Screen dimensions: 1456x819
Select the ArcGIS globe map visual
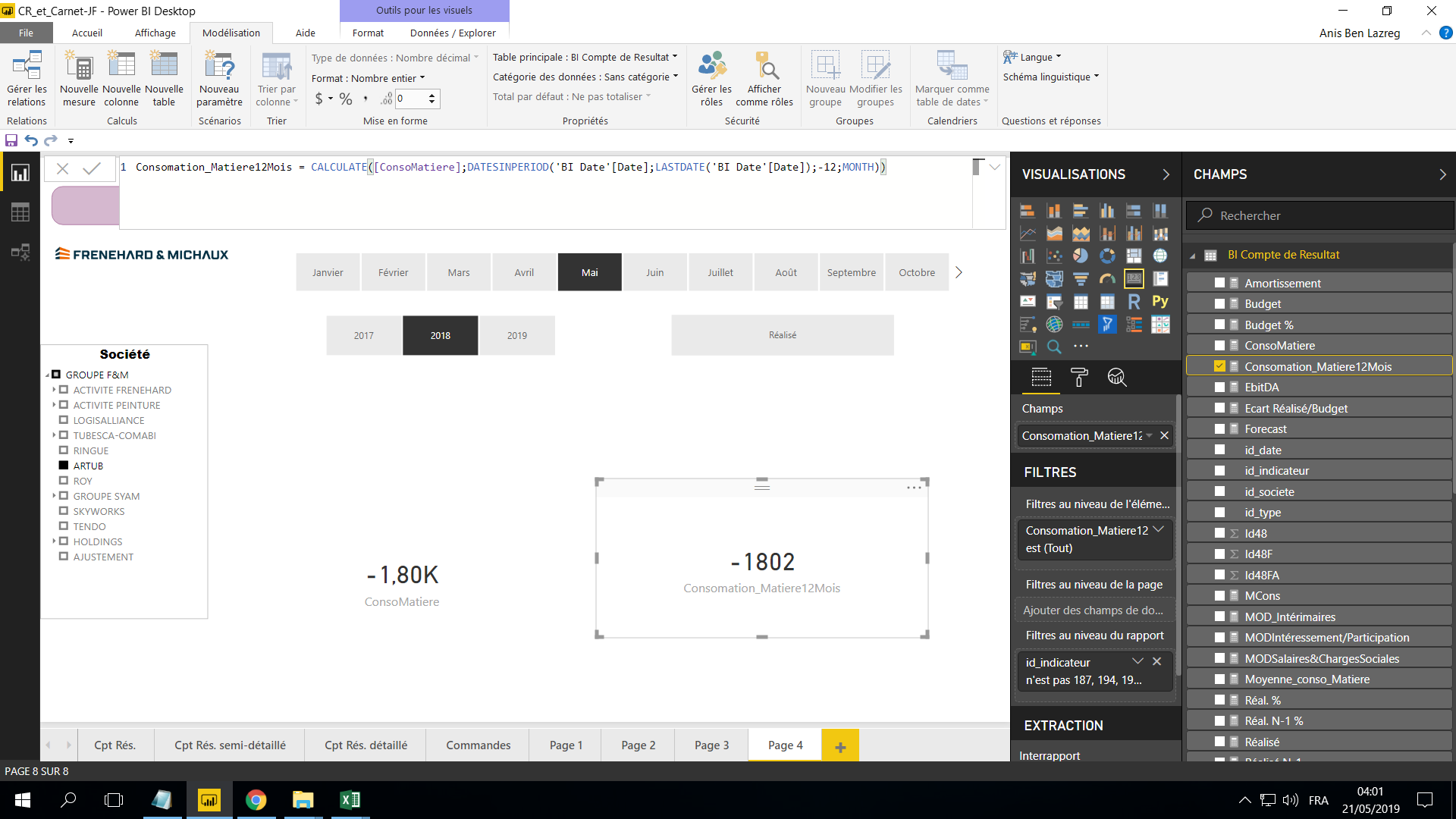click(x=1054, y=325)
